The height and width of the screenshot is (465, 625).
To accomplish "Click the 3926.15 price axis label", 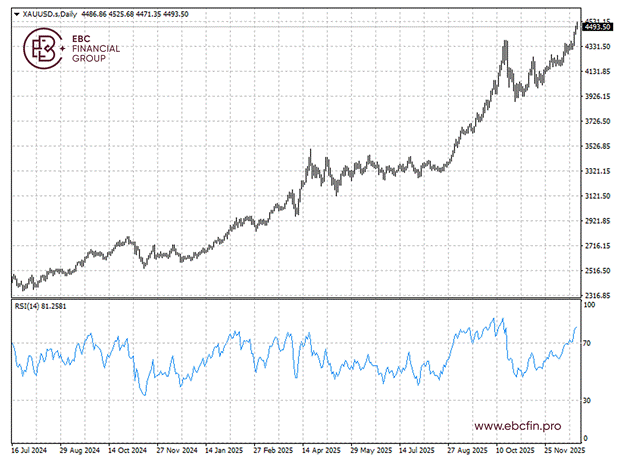I will pos(599,97).
